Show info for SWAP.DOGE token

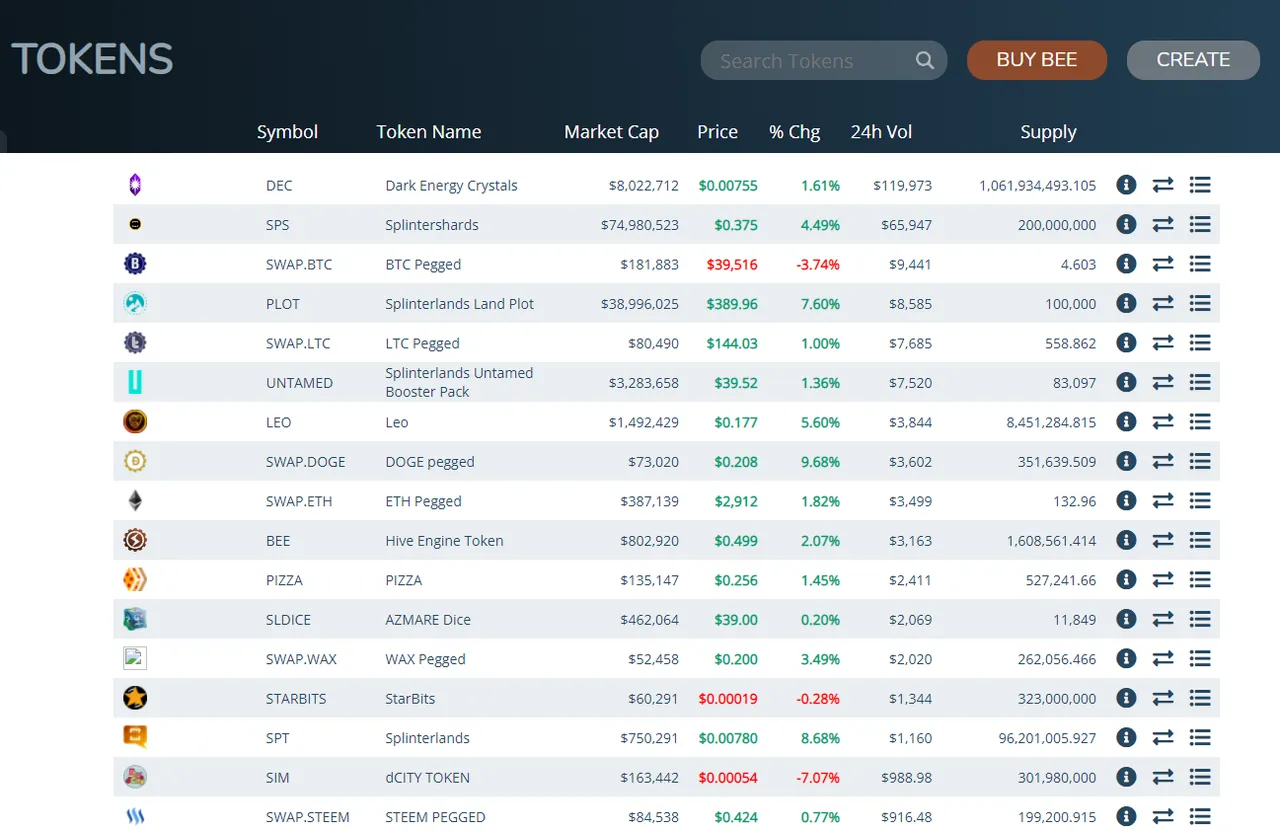[1126, 461]
